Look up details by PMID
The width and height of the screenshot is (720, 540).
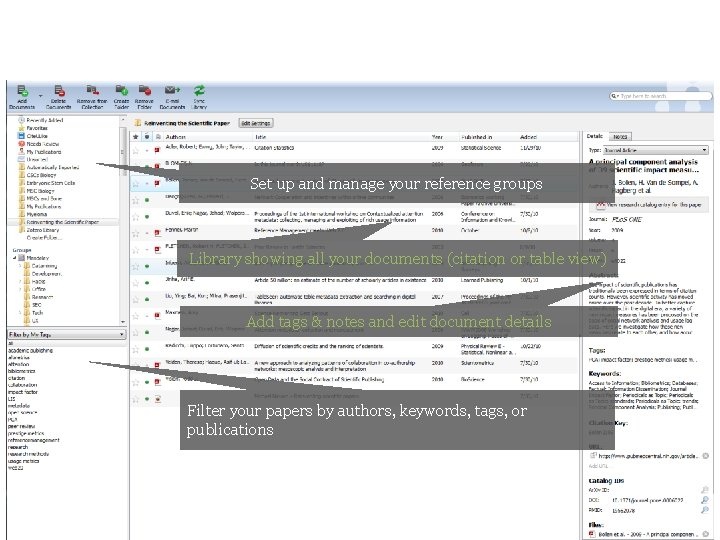click(705, 510)
